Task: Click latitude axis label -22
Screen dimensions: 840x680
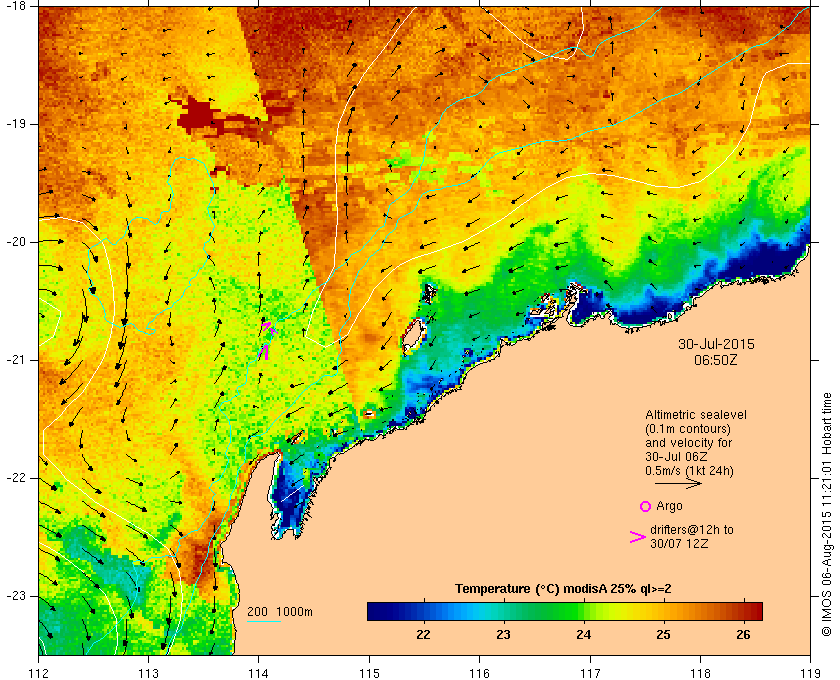Action: pyautogui.click(x=16, y=478)
